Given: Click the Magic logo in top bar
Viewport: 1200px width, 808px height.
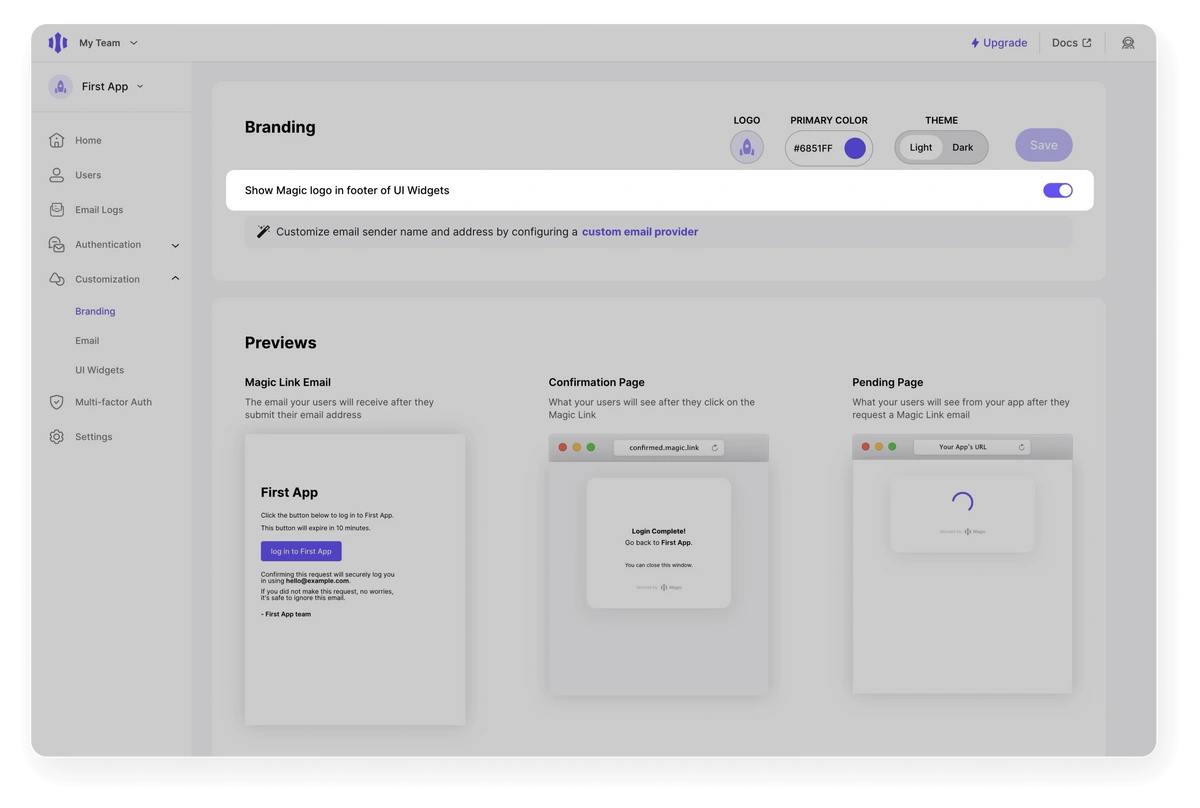Looking at the screenshot, I should pos(58,43).
